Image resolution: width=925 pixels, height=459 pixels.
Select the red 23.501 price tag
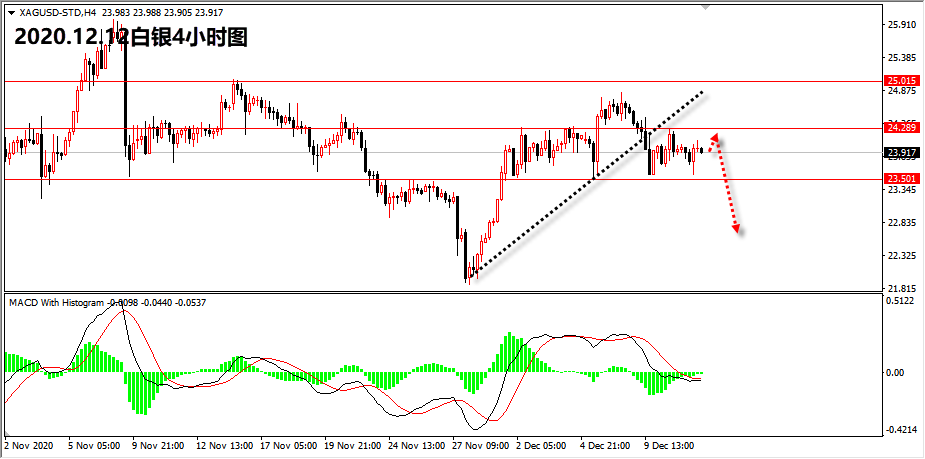902,179
